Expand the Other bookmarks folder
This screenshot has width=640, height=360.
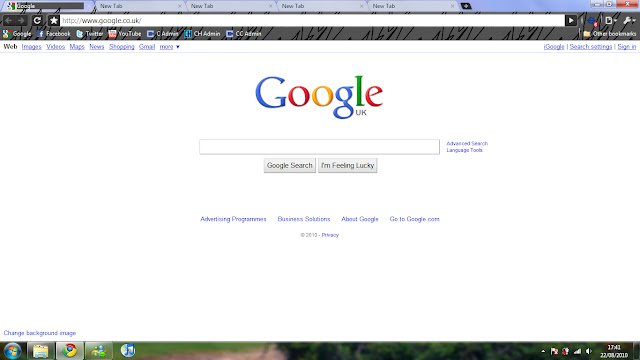coord(610,34)
